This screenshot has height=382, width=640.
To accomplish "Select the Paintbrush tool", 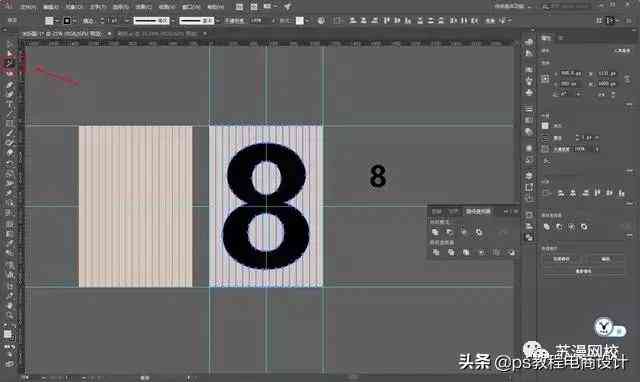I will 10,133.
